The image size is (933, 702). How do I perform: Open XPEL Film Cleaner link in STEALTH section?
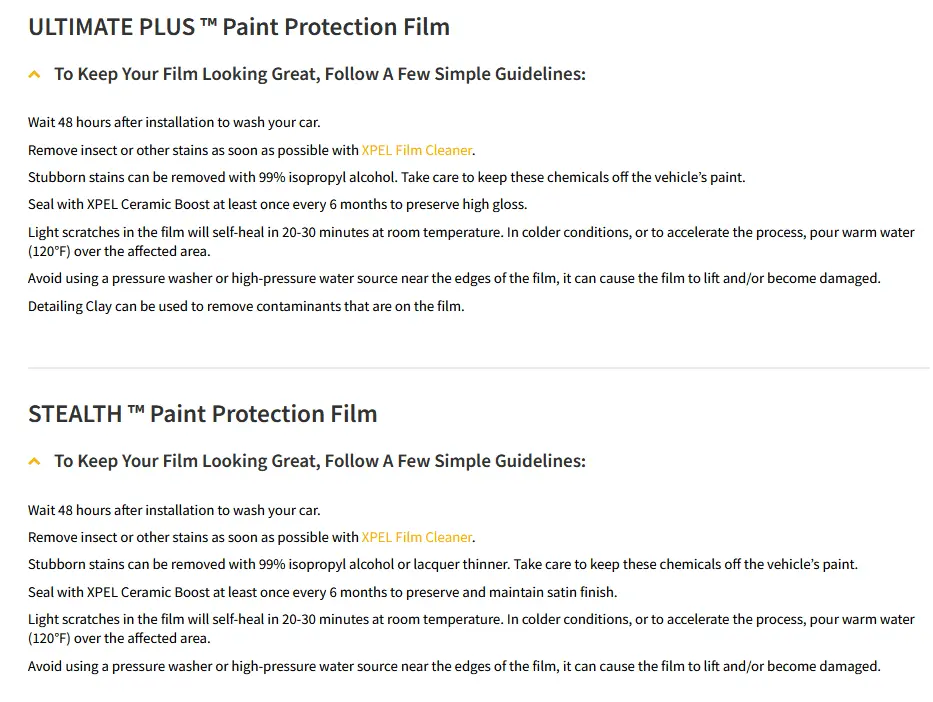416,537
